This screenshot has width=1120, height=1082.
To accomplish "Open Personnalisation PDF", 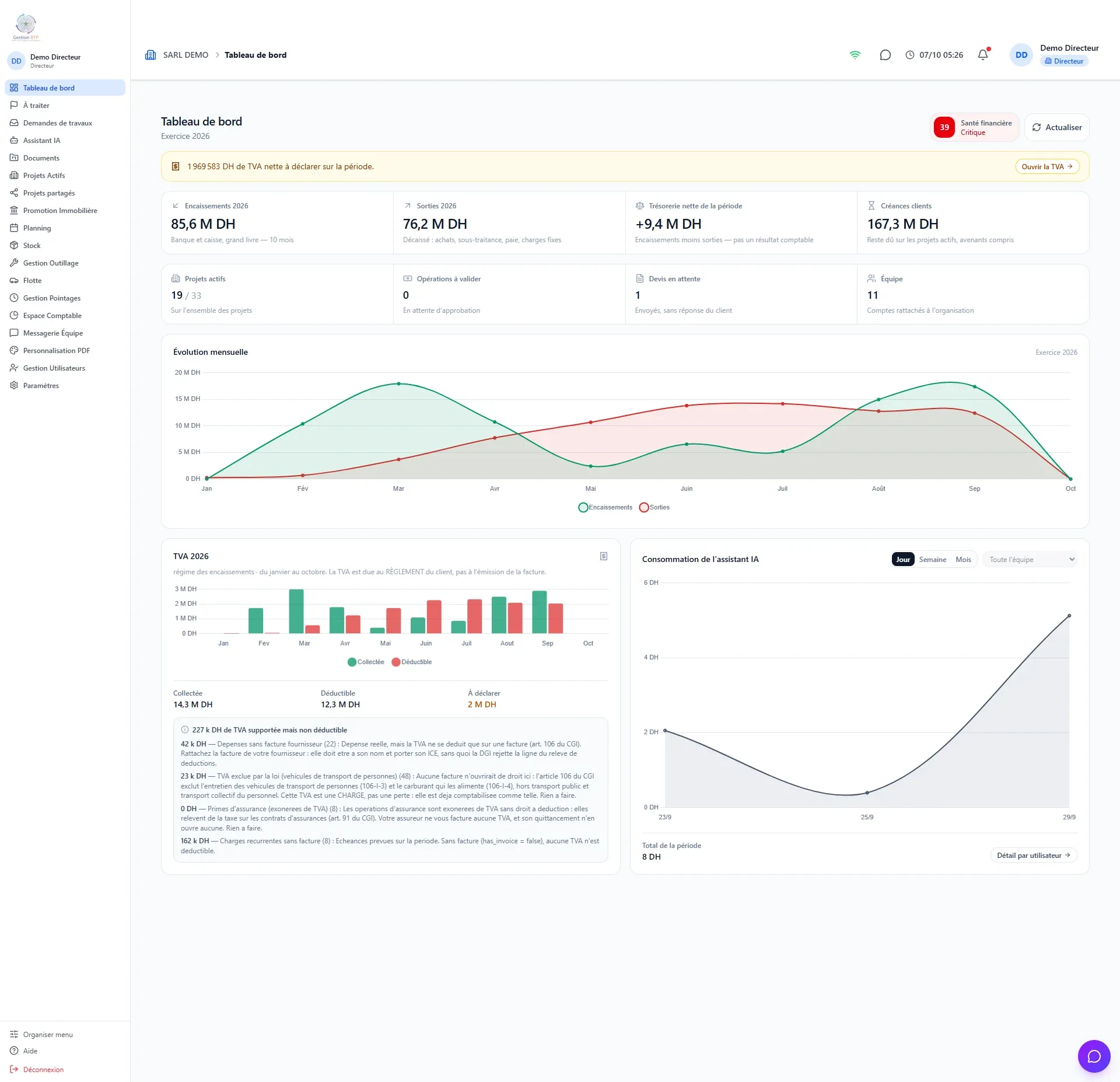I will (65, 350).
